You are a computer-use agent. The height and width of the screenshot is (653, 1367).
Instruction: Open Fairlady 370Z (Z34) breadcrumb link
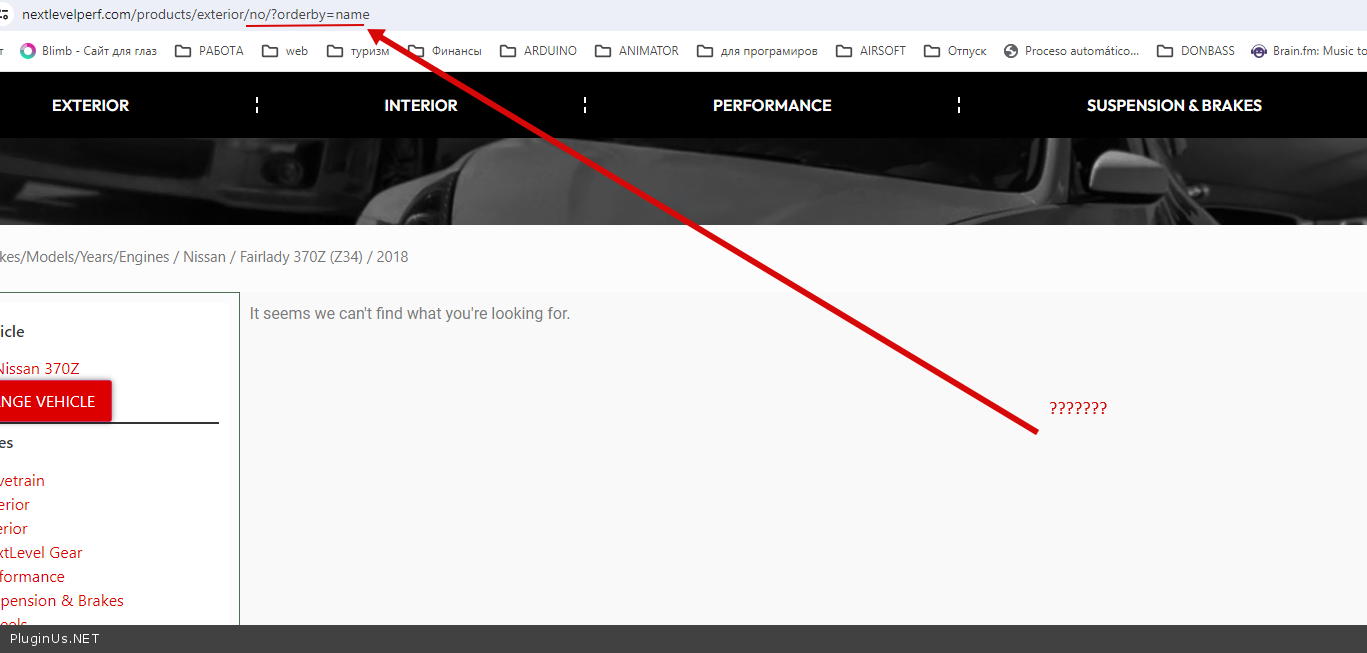[x=301, y=257]
